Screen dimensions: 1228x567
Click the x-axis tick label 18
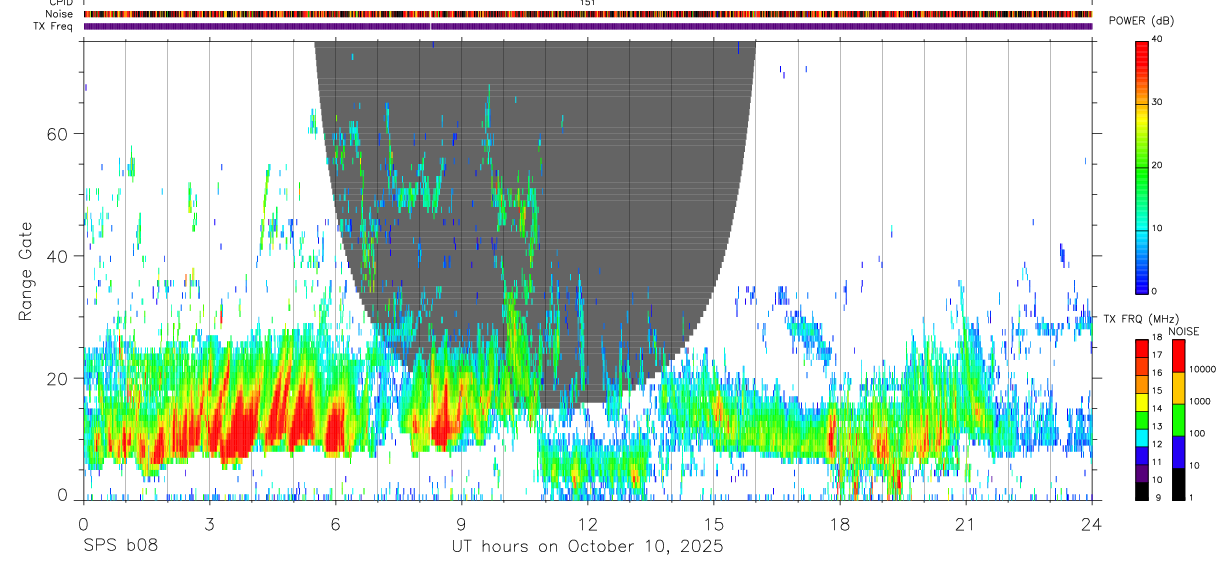tap(839, 524)
